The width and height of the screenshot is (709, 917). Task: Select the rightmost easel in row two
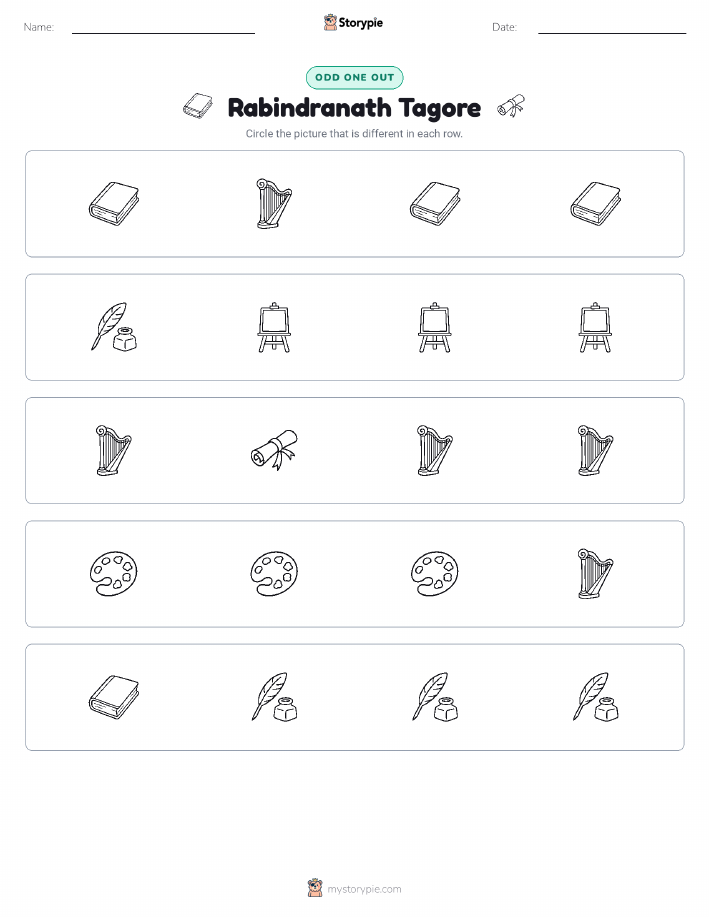595,327
